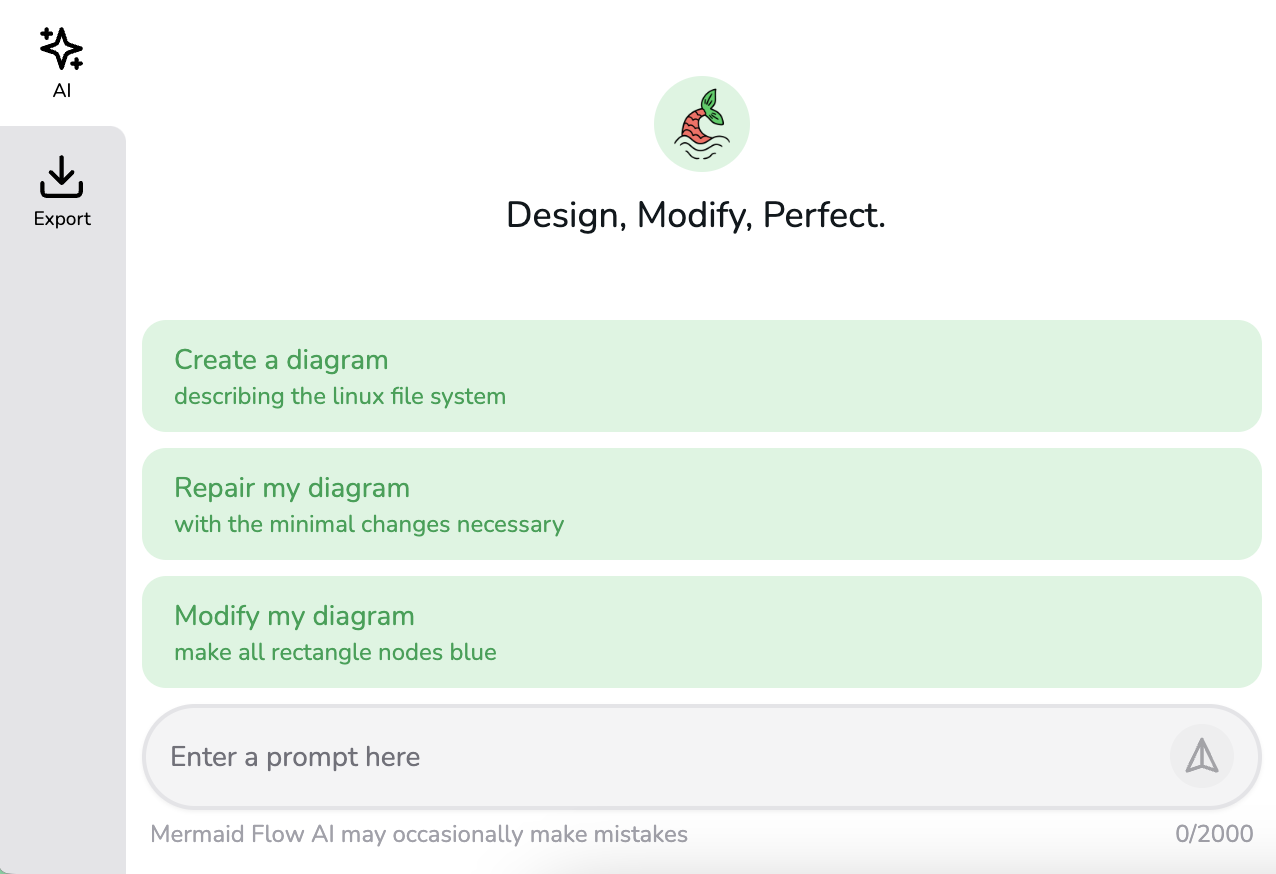1276x874 pixels.
Task: Focus the Enter a prompt here field
Action: (x=660, y=756)
